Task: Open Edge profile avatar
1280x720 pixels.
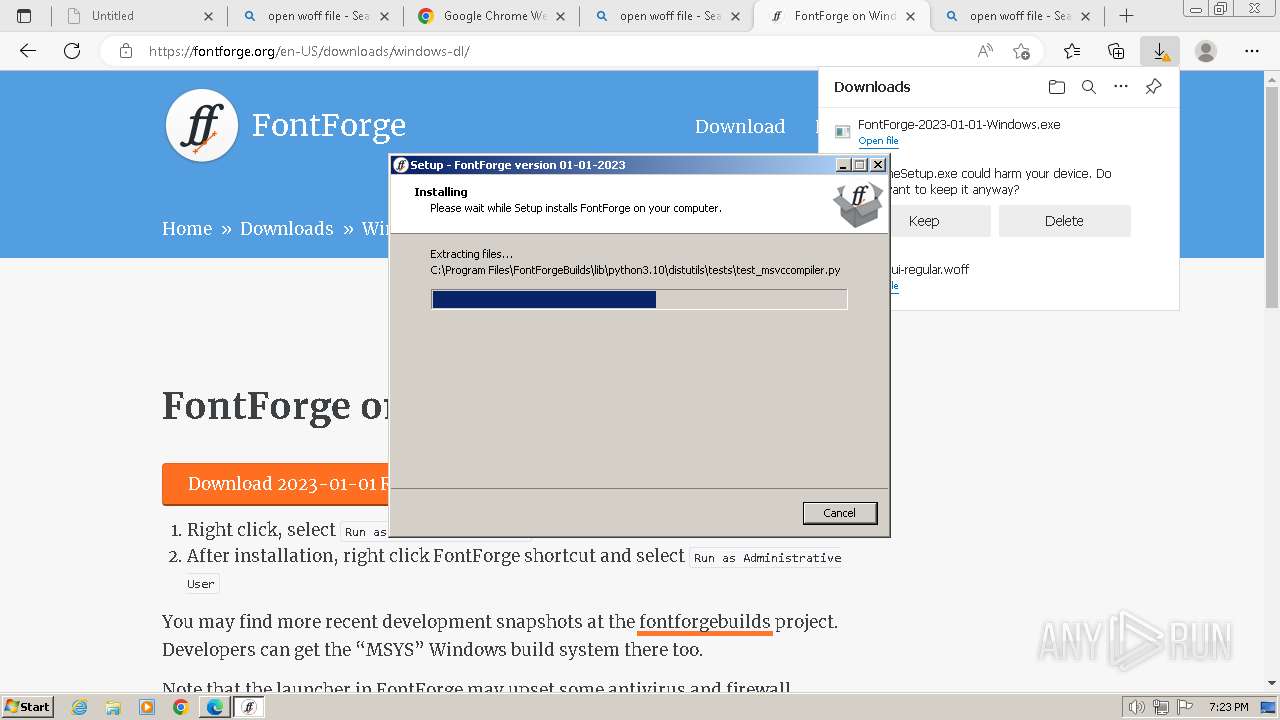Action: [x=1206, y=51]
